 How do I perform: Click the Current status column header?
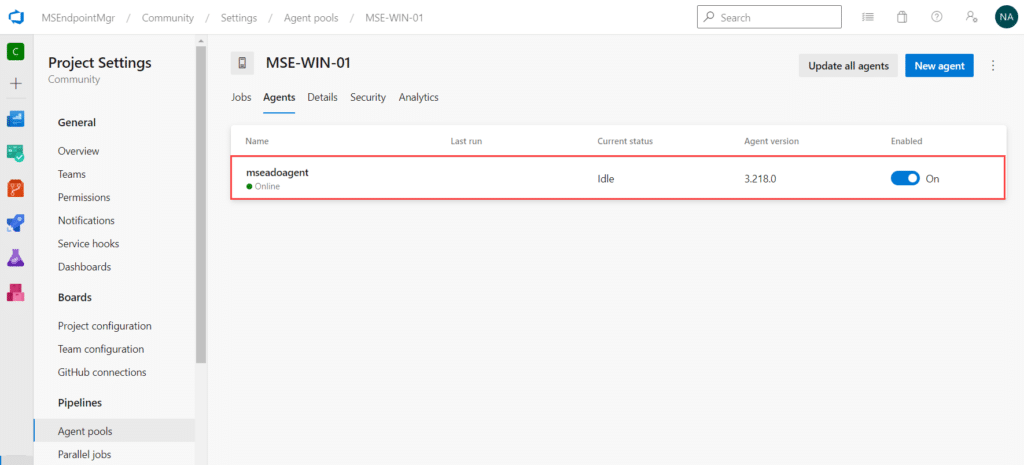point(625,141)
